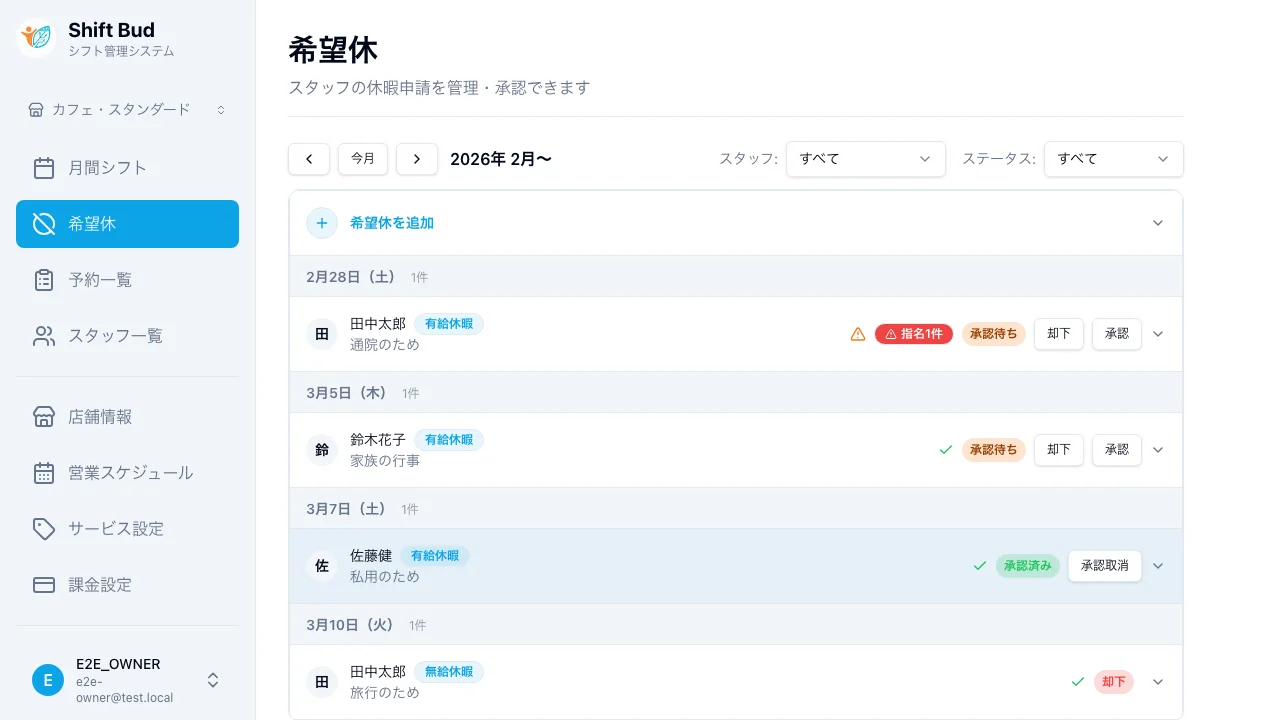The image size is (1280, 720).
Task: Open the スタッフ filter dropdown
Action: tap(865, 159)
